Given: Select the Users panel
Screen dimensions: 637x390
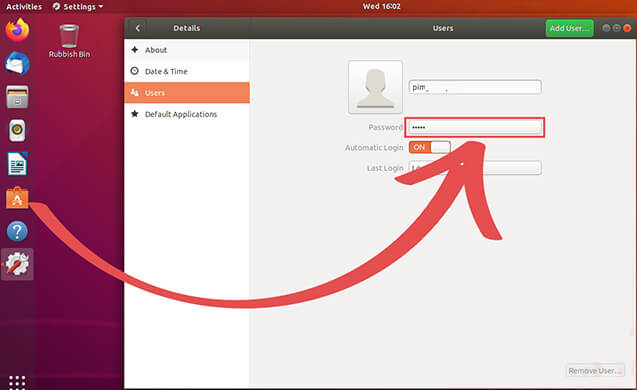Looking at the screenshot, I should [x=187, y=93].
